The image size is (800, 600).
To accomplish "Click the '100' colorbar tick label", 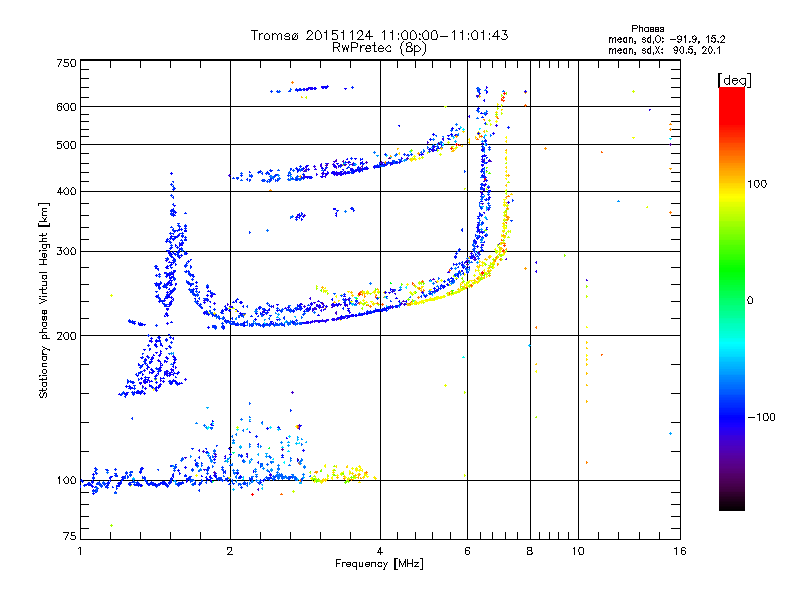I will [x=757, y=184].
